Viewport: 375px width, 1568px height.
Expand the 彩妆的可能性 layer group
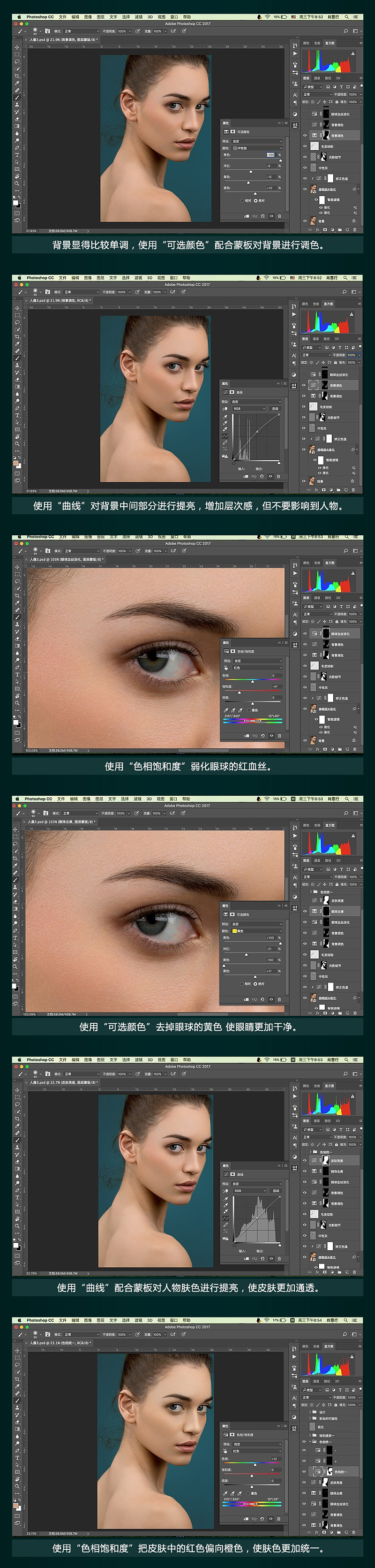310,1418
